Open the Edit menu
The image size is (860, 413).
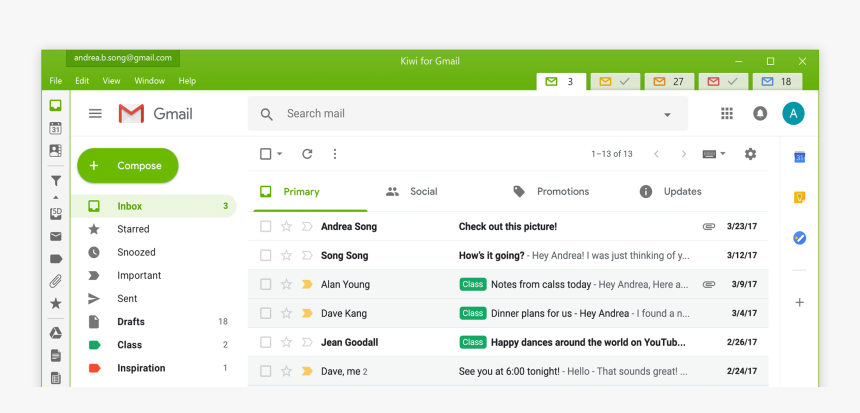click(82, 81)
